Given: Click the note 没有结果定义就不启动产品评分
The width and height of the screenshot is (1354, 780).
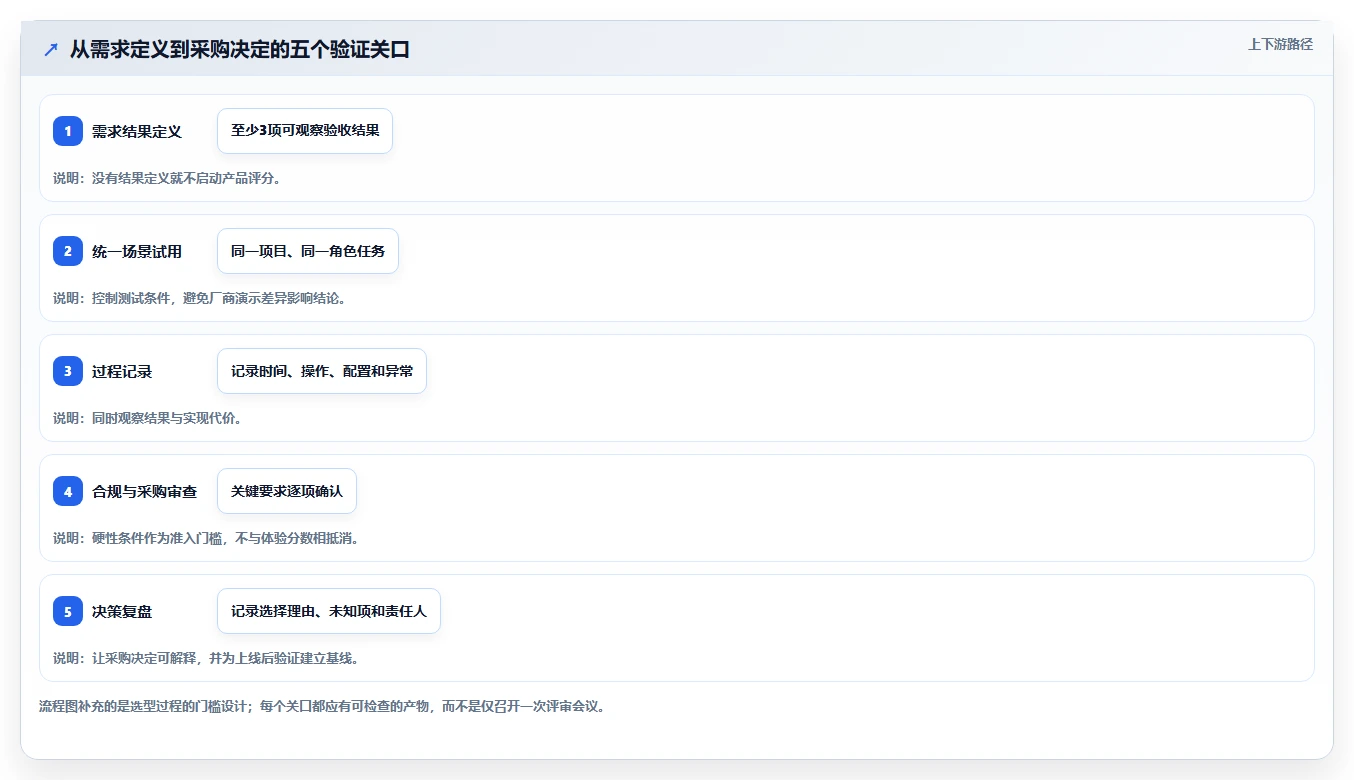Looking at the screenshot, I should point(167,178).
